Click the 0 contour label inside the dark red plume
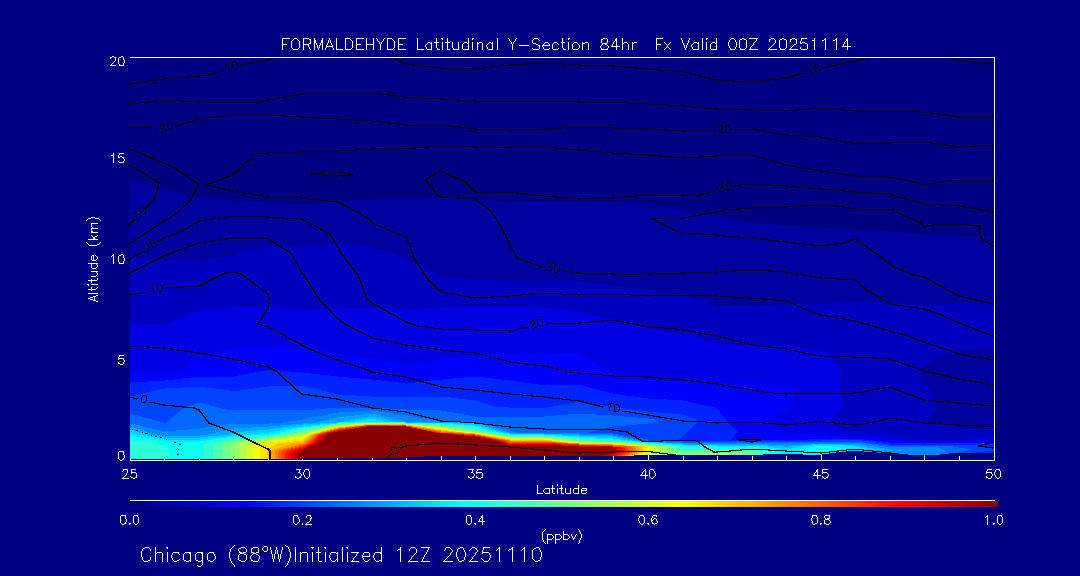 395,450
